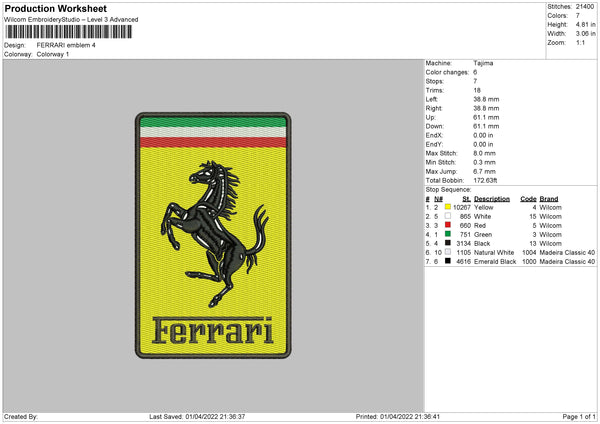Click the barcode under the worksheet title
The width and height of the screenshot is (600, 424).
coord(68,32)
